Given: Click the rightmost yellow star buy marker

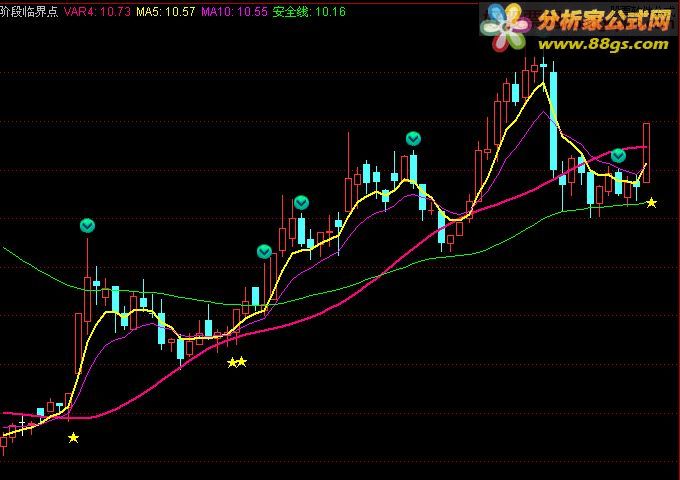Looking at the screenshot, I should tap(651, 202).
